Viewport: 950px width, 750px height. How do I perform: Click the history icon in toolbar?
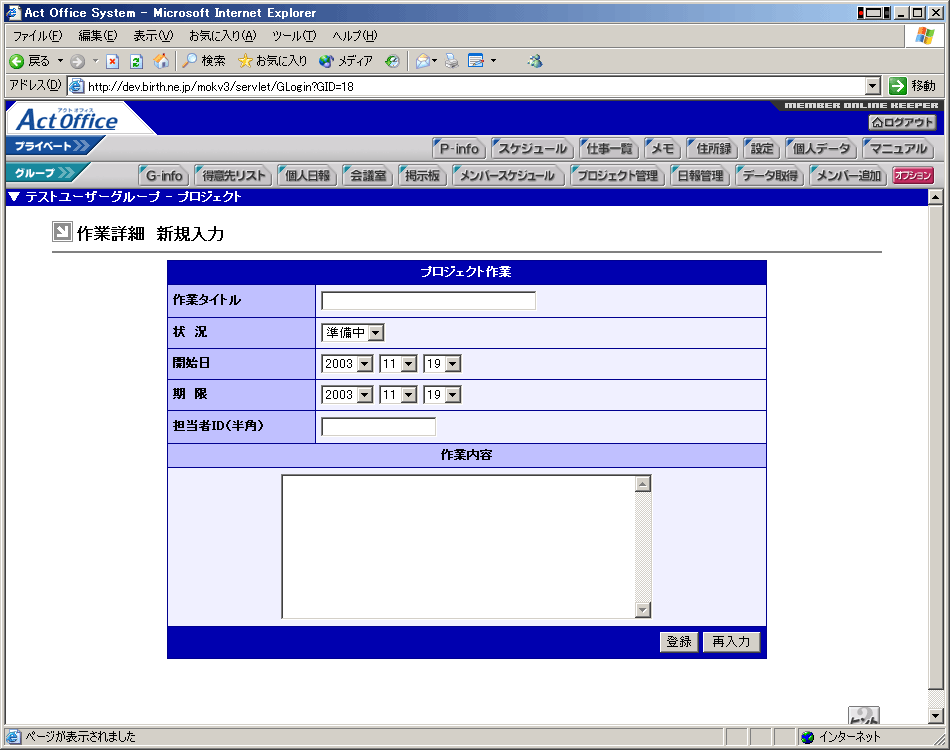392,61
